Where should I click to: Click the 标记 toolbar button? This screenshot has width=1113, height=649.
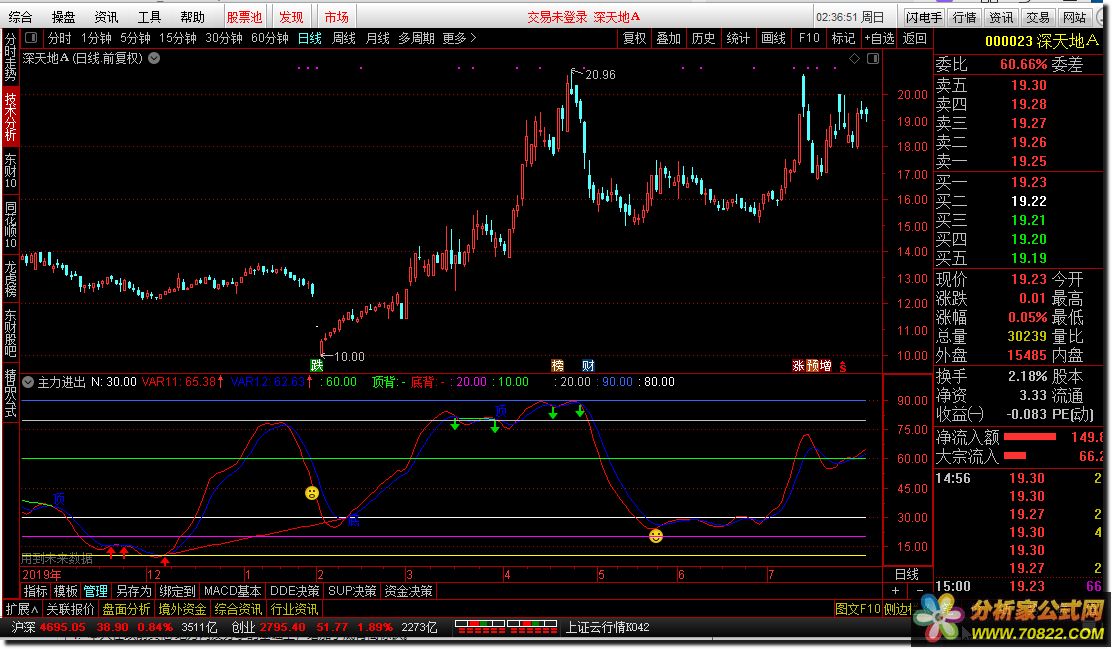[843, 38]
